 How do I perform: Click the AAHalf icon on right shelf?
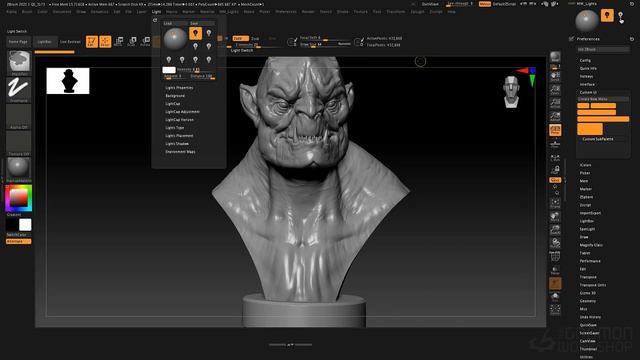(x=555, y=116)
